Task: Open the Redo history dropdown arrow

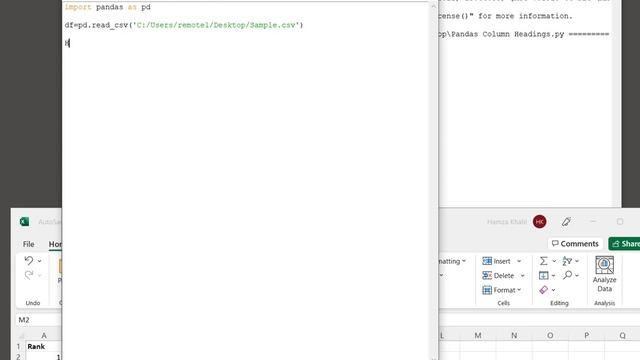Action: click(x=40, y=276)
